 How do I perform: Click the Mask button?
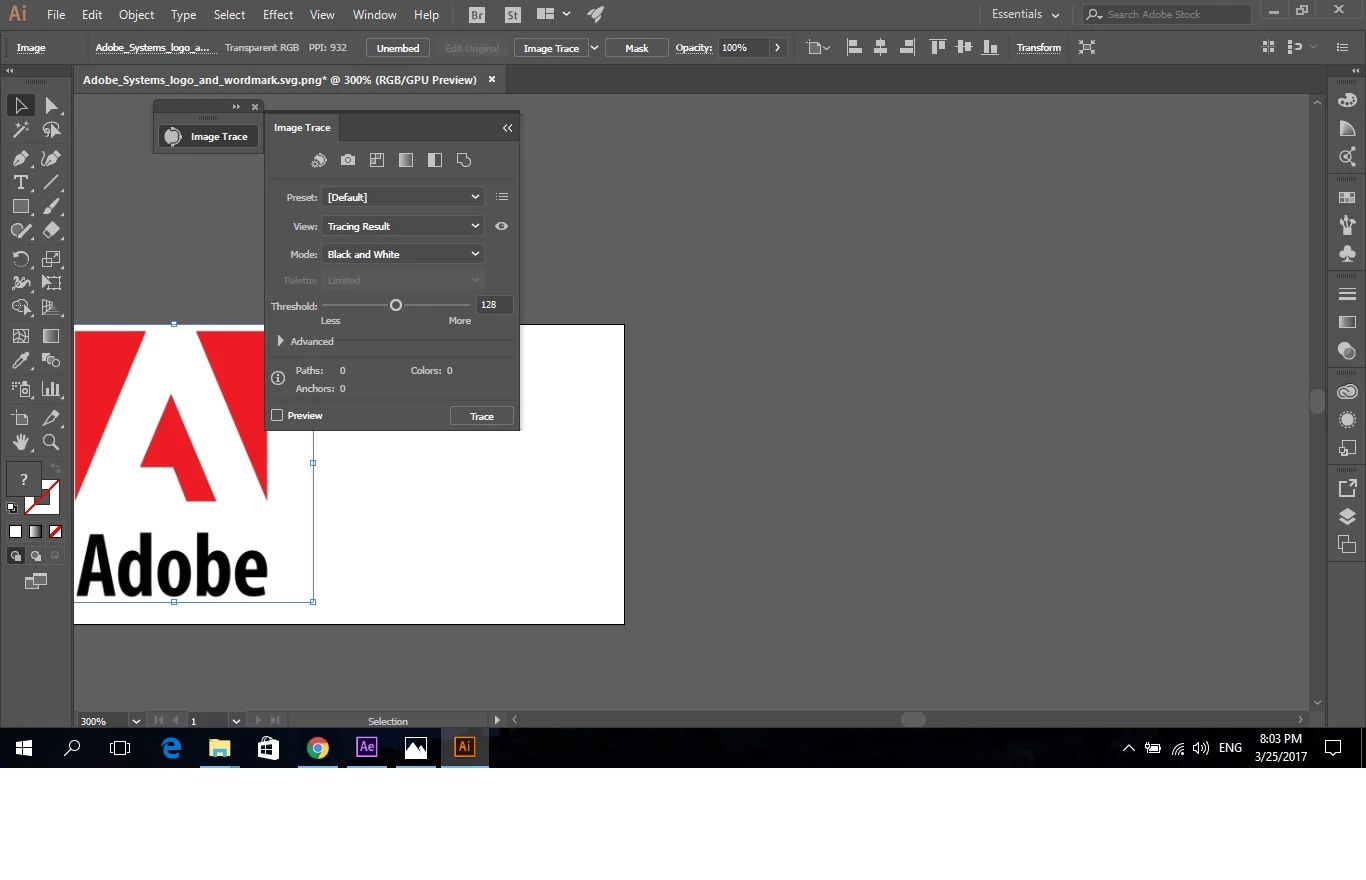(x=637, y=48)
